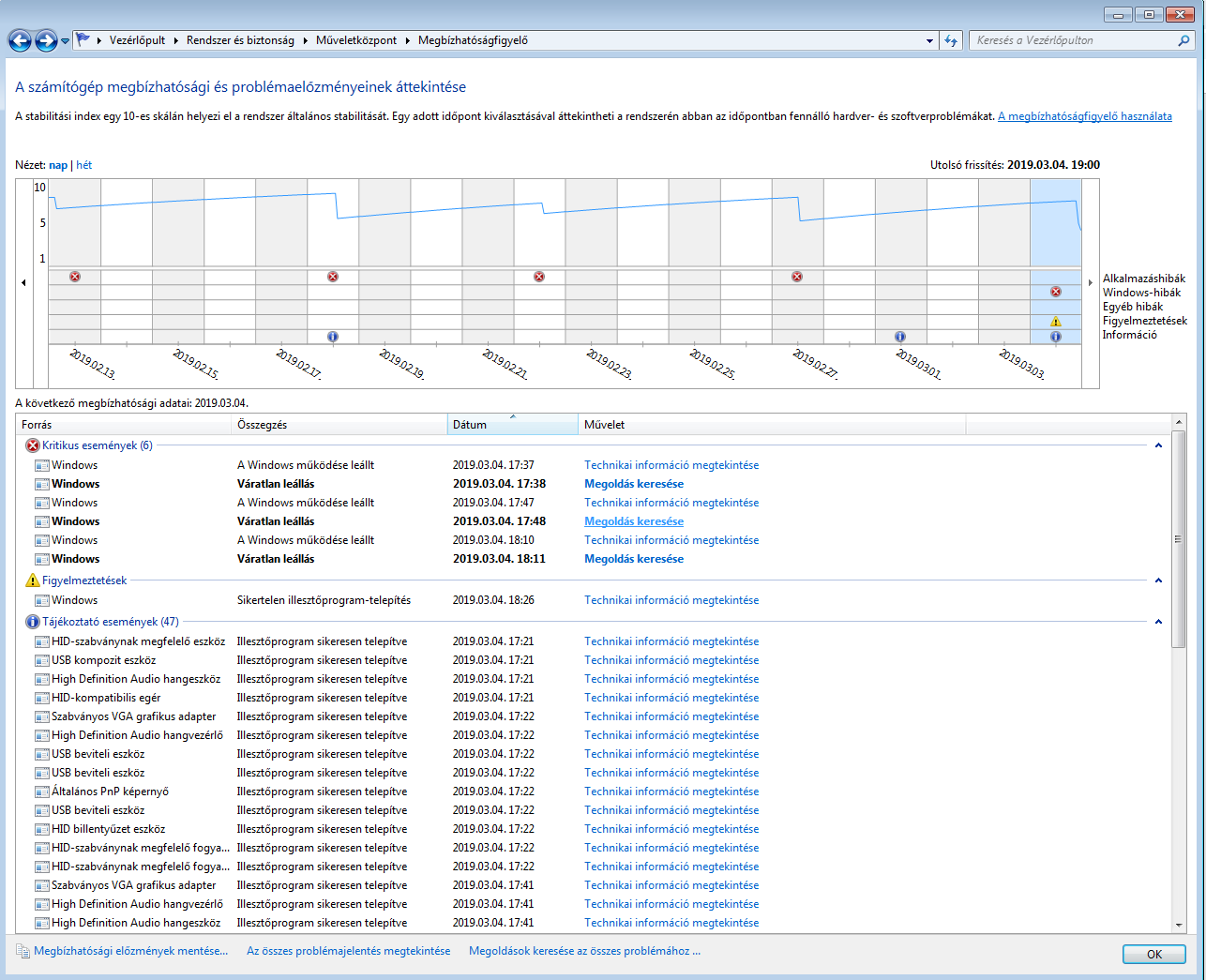Viewport: 1206px width, 980px height.
Task: Click Megoldások keresése az összes problémához
Action: (584, 951)
